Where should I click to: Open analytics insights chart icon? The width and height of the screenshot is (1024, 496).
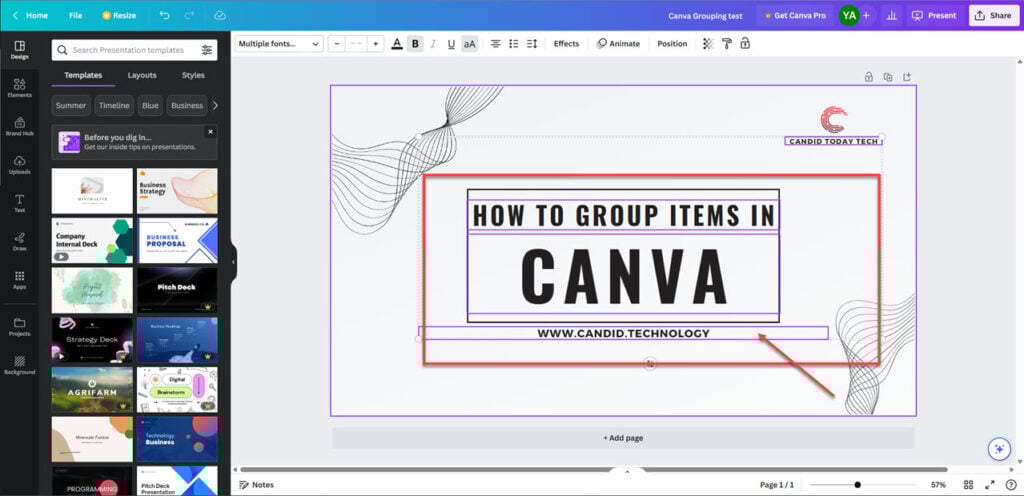(890, 15)
